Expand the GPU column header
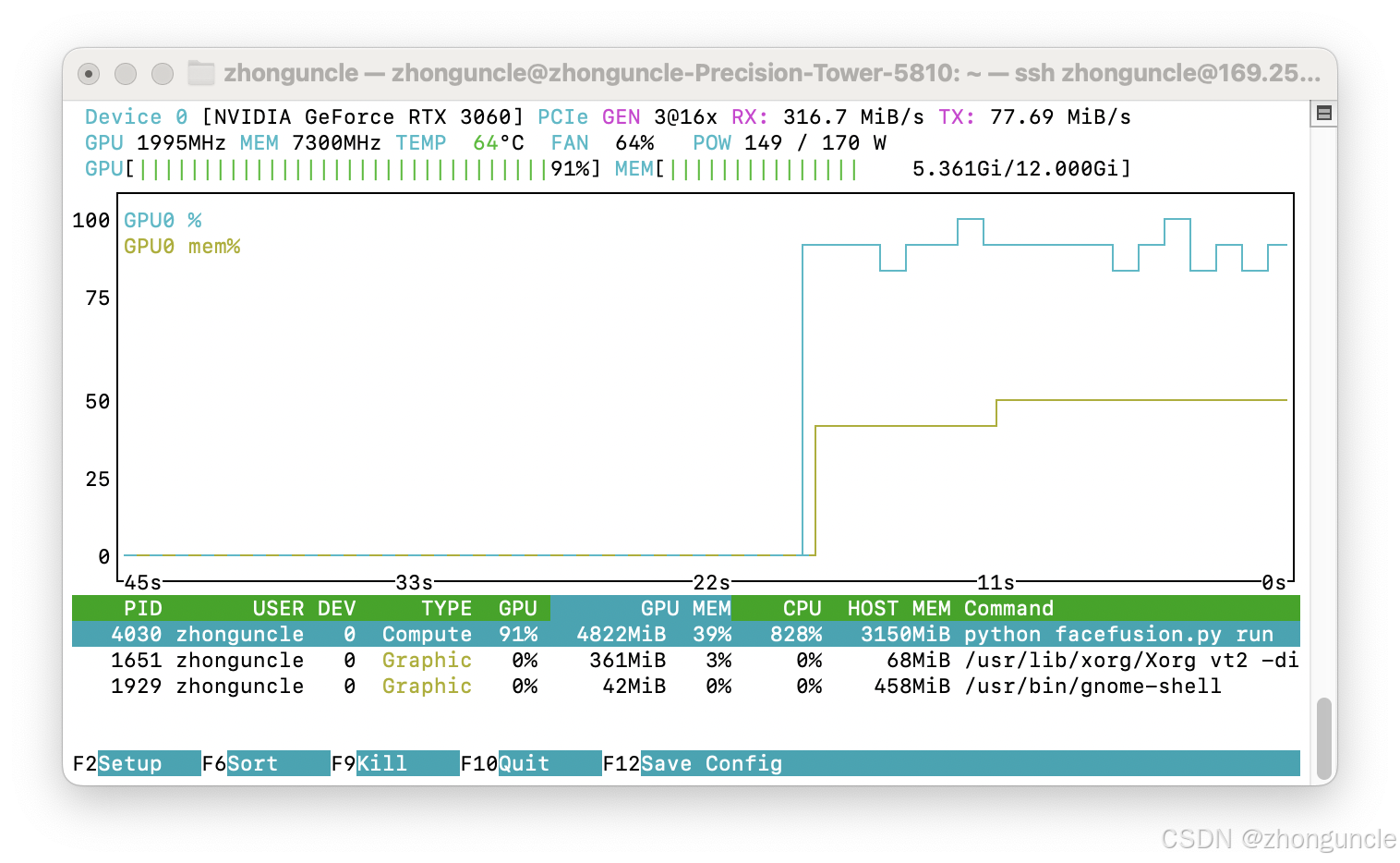 518,608
